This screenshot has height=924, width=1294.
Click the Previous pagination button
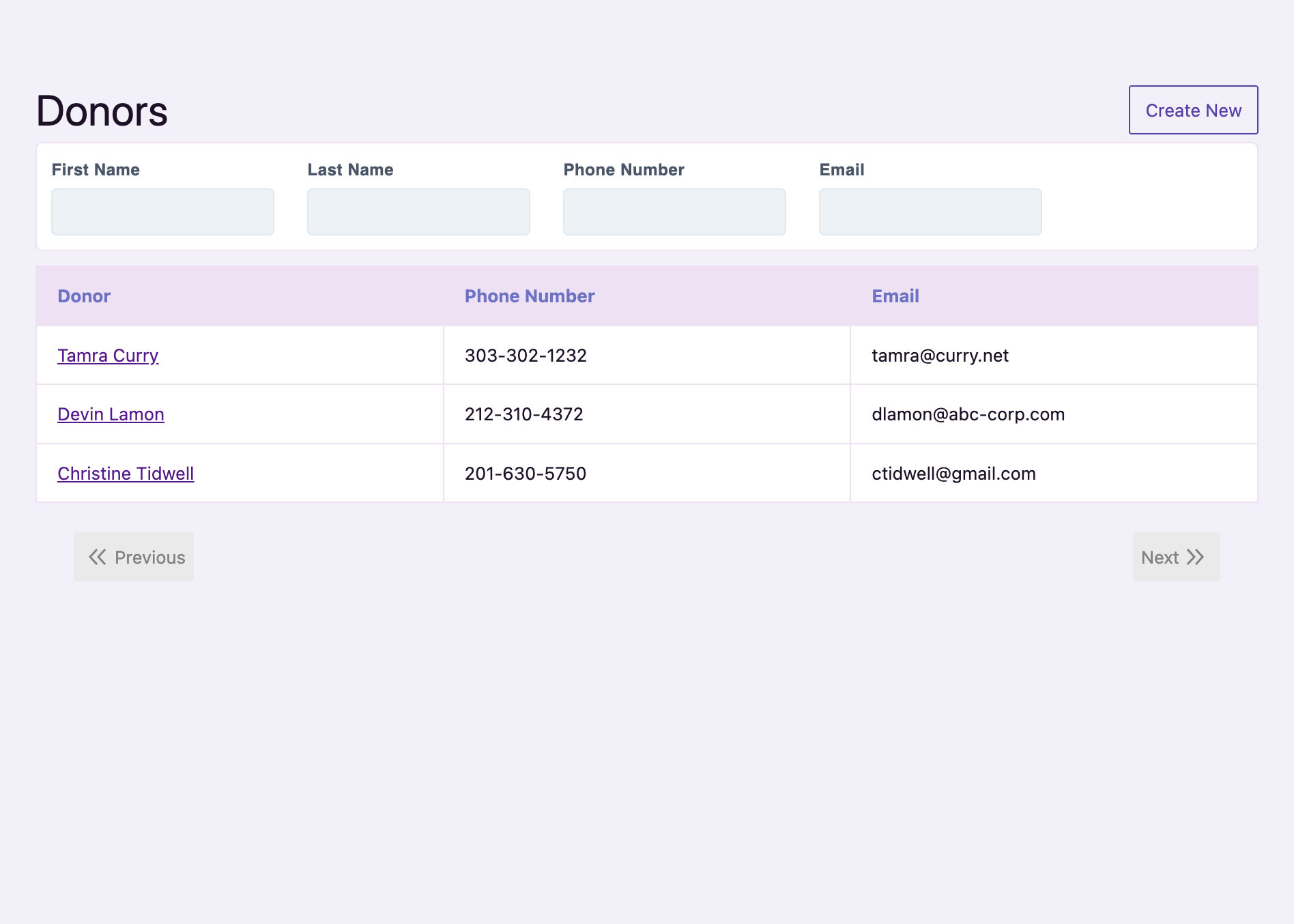point(134,557)
